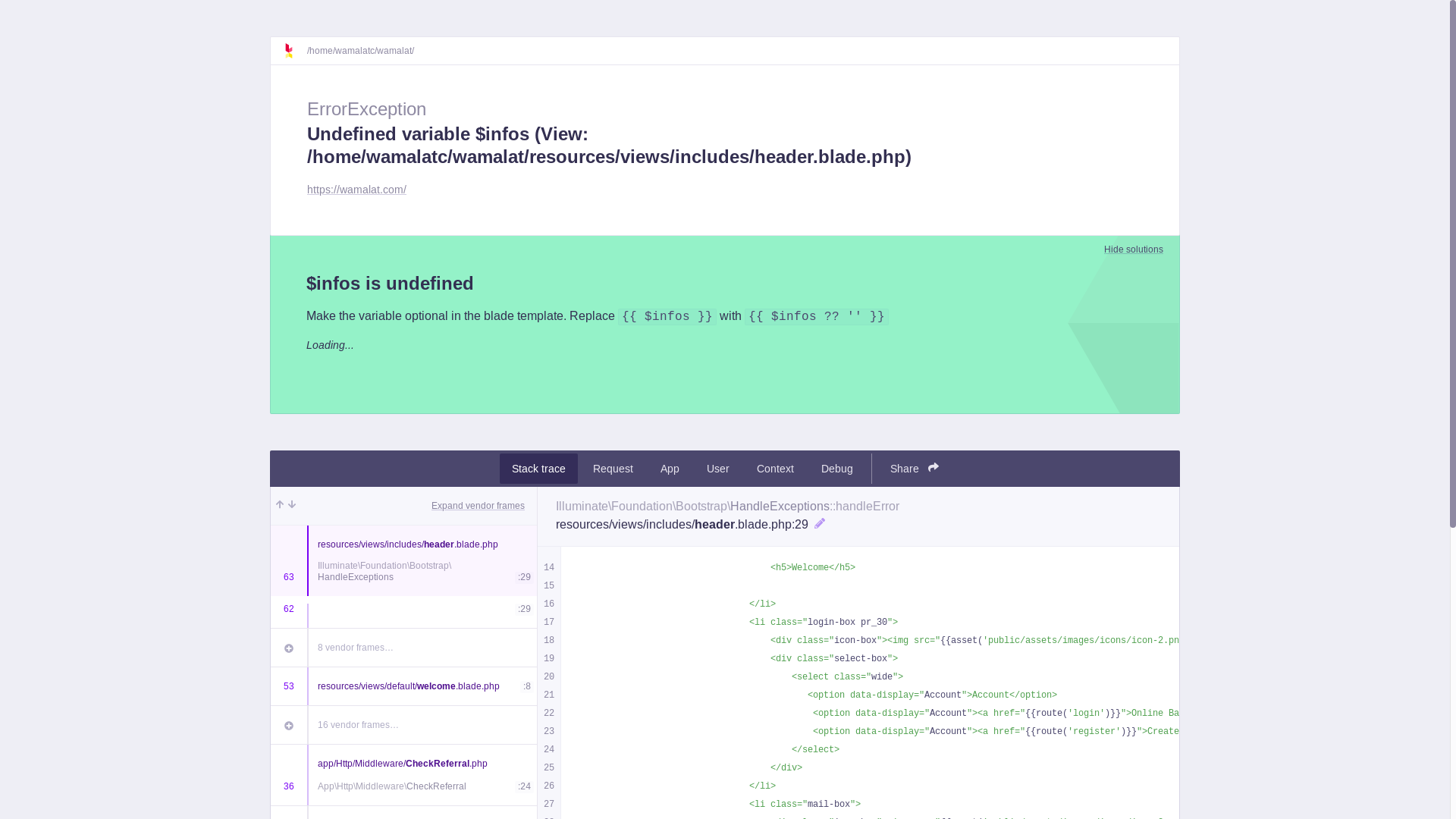
Task: Click Expand vendor frames link
Action: (478, 506)
